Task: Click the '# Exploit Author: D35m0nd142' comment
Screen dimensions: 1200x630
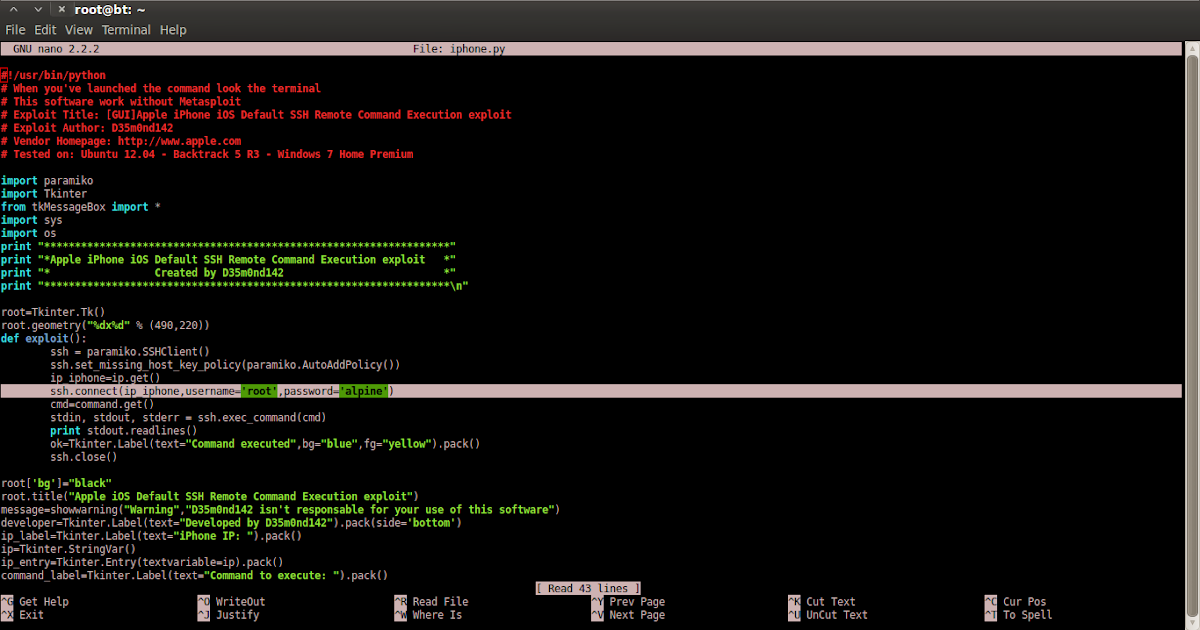Action: [x=87, y=128]
